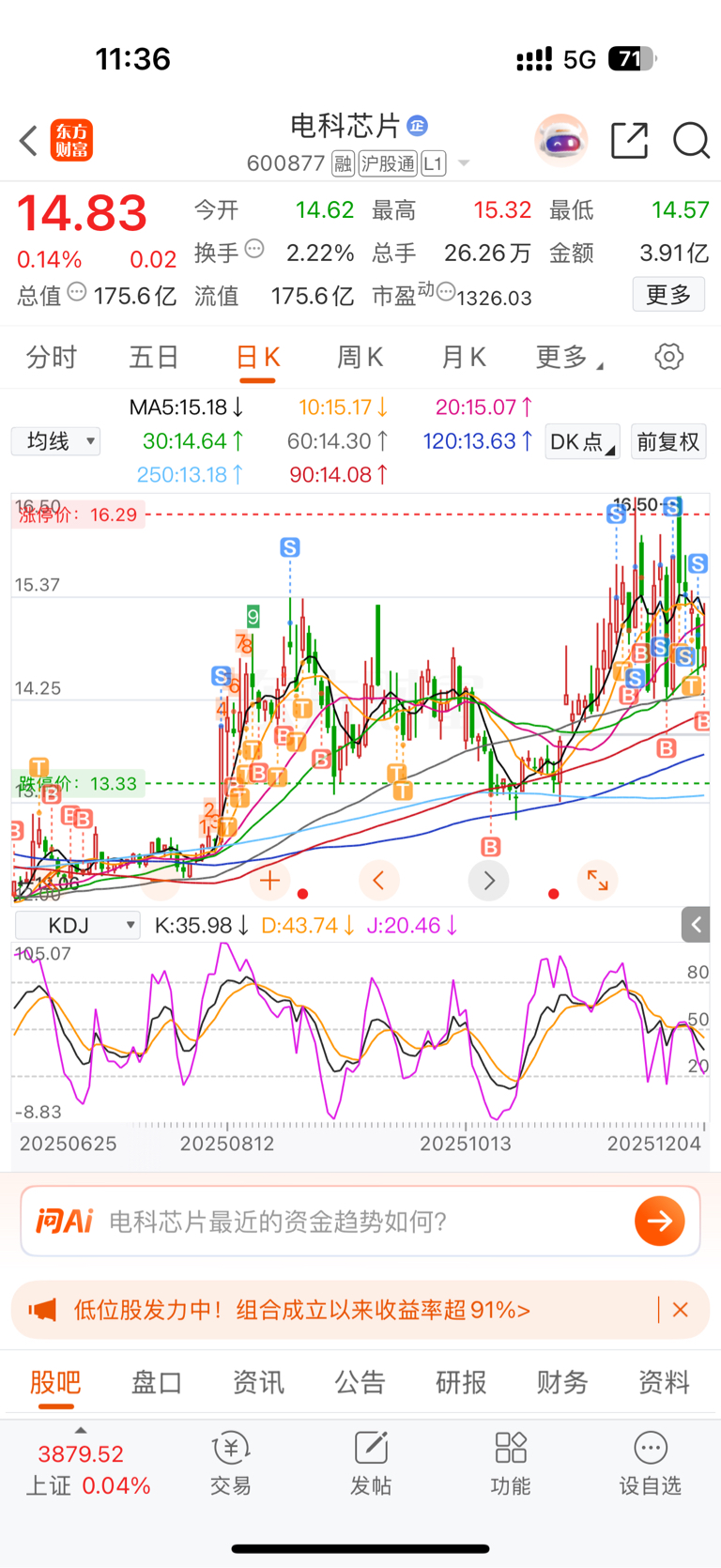Tap the 20251013 date label

pyautogui.click(x=466, y=1144)
